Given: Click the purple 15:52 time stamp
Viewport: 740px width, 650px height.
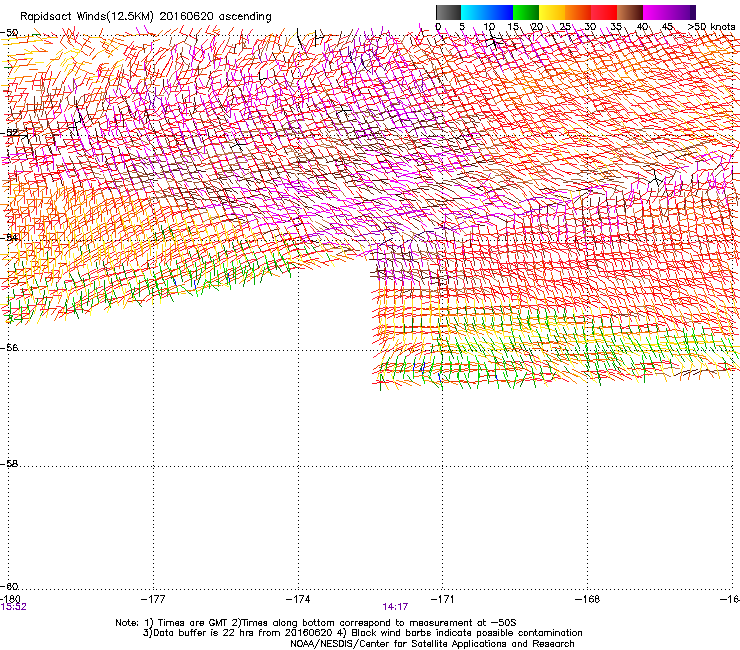Looking at the screenshot, I should pos(13,607).
